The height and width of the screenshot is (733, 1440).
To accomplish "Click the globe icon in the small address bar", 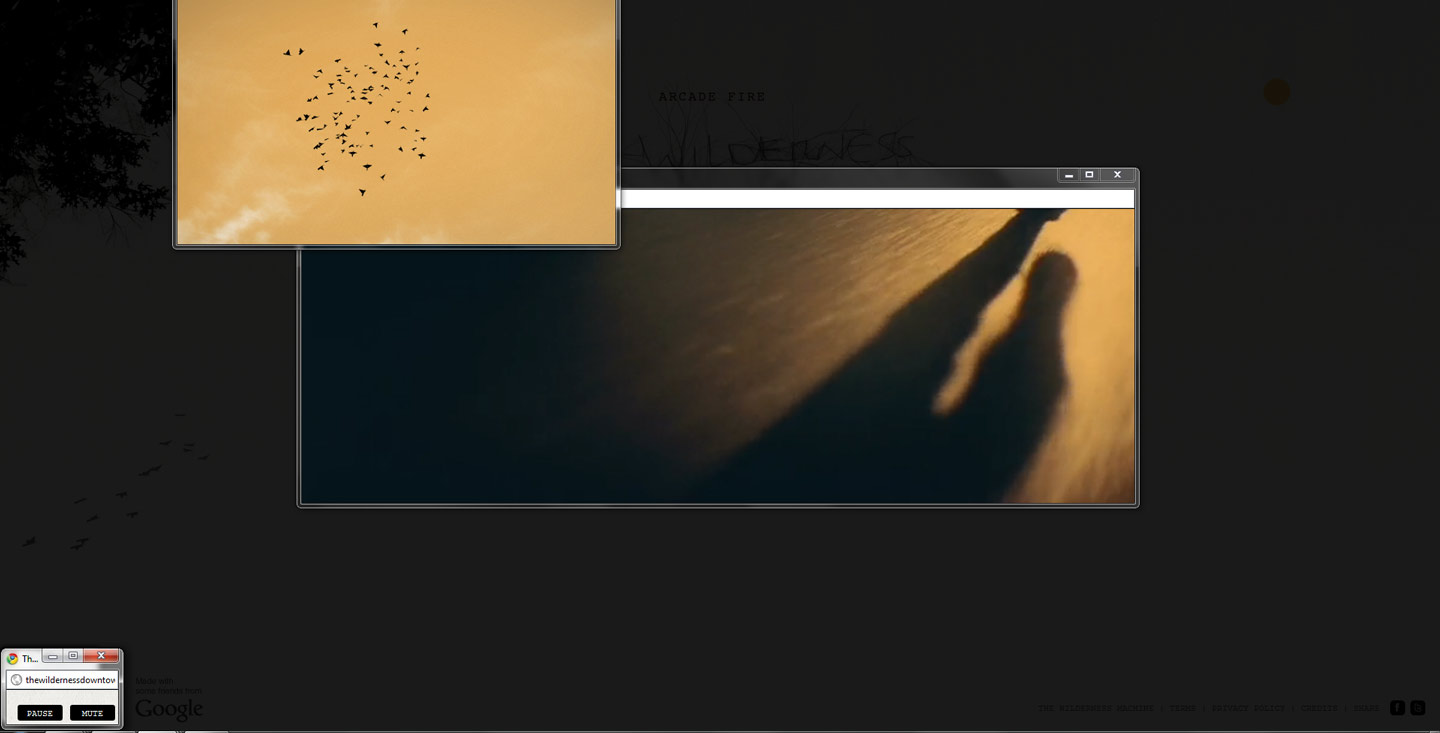I will (x=16, y=679).
